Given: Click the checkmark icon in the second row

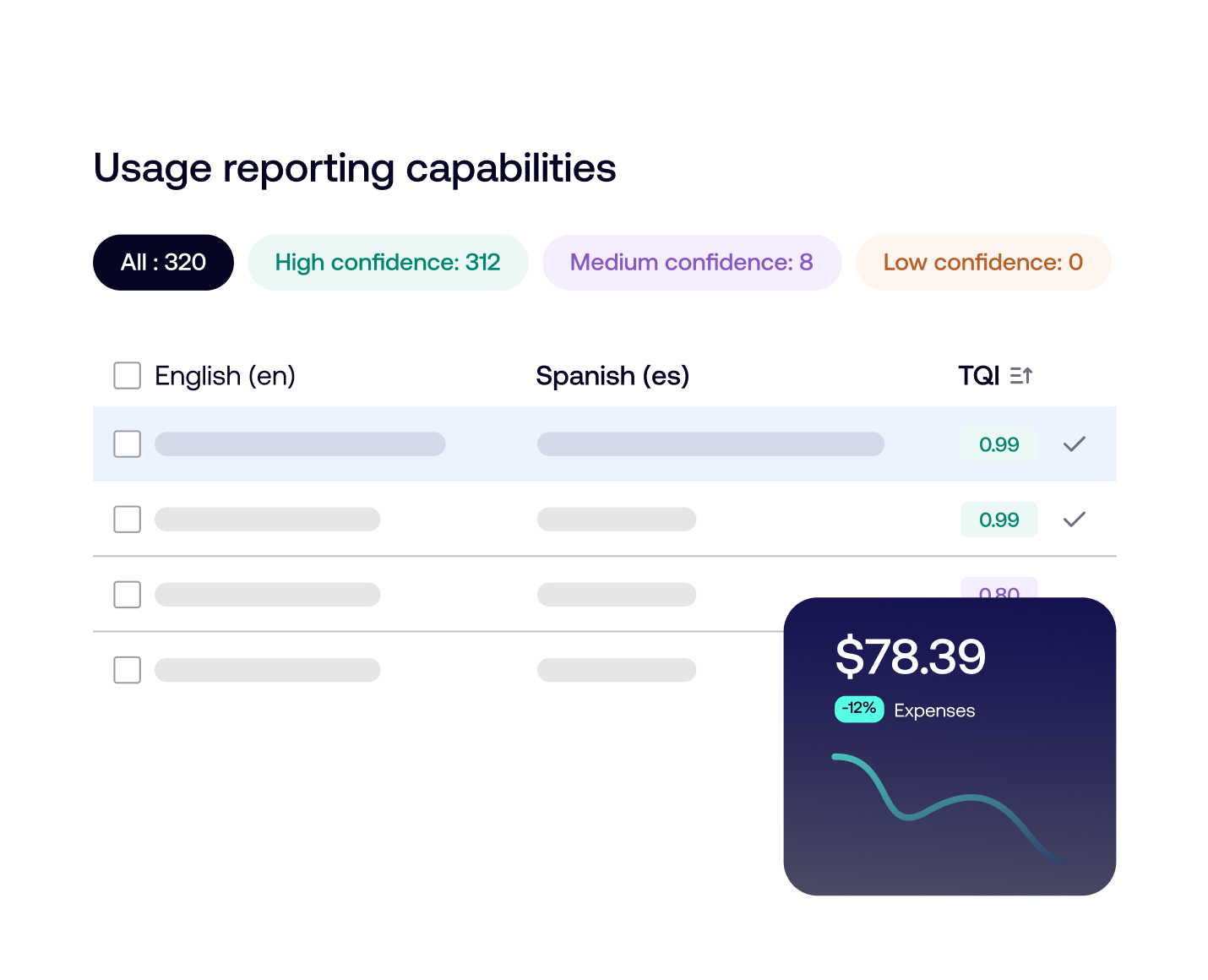Looking at the screenshot, I should [1074, 520].
